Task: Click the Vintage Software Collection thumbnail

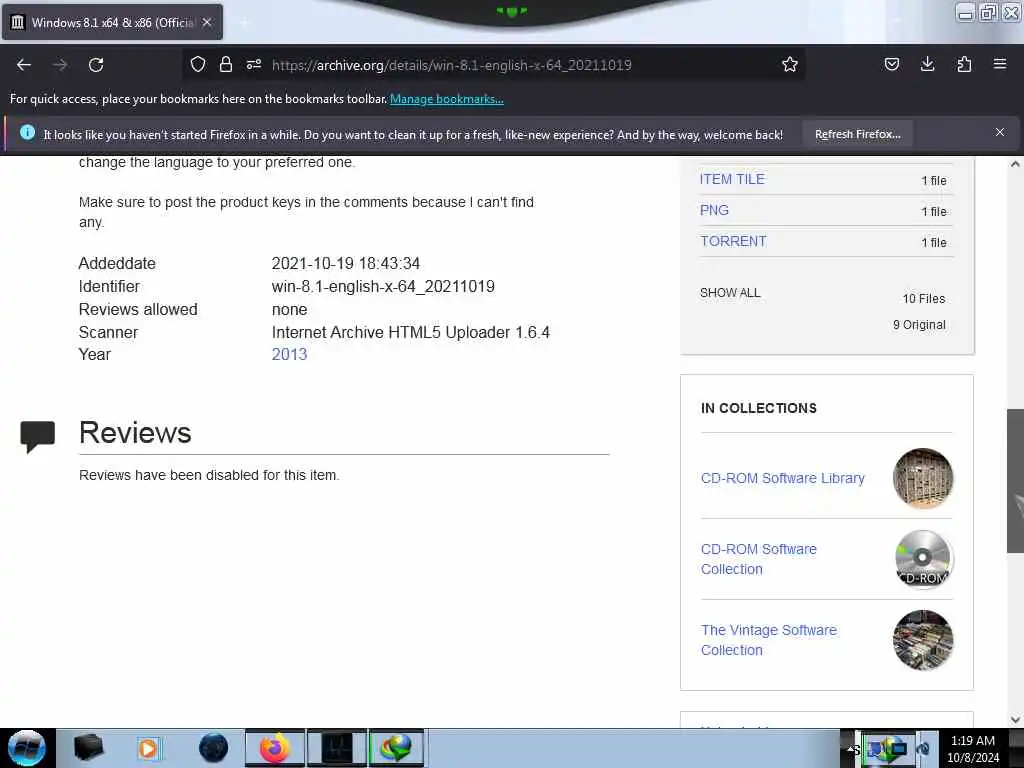Action: point(923,640)
